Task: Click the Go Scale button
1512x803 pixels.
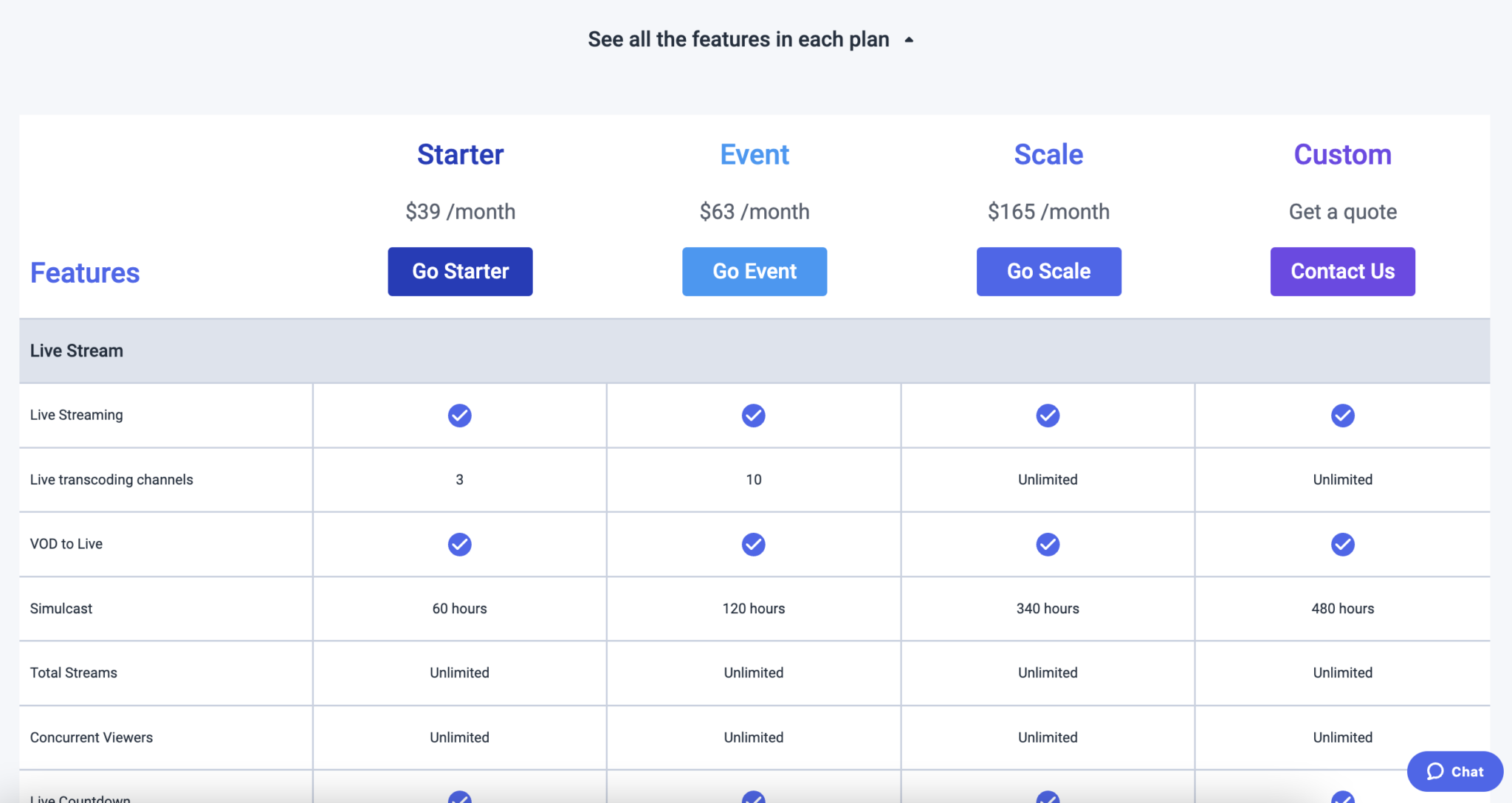Action: (x=1048, y=271)
